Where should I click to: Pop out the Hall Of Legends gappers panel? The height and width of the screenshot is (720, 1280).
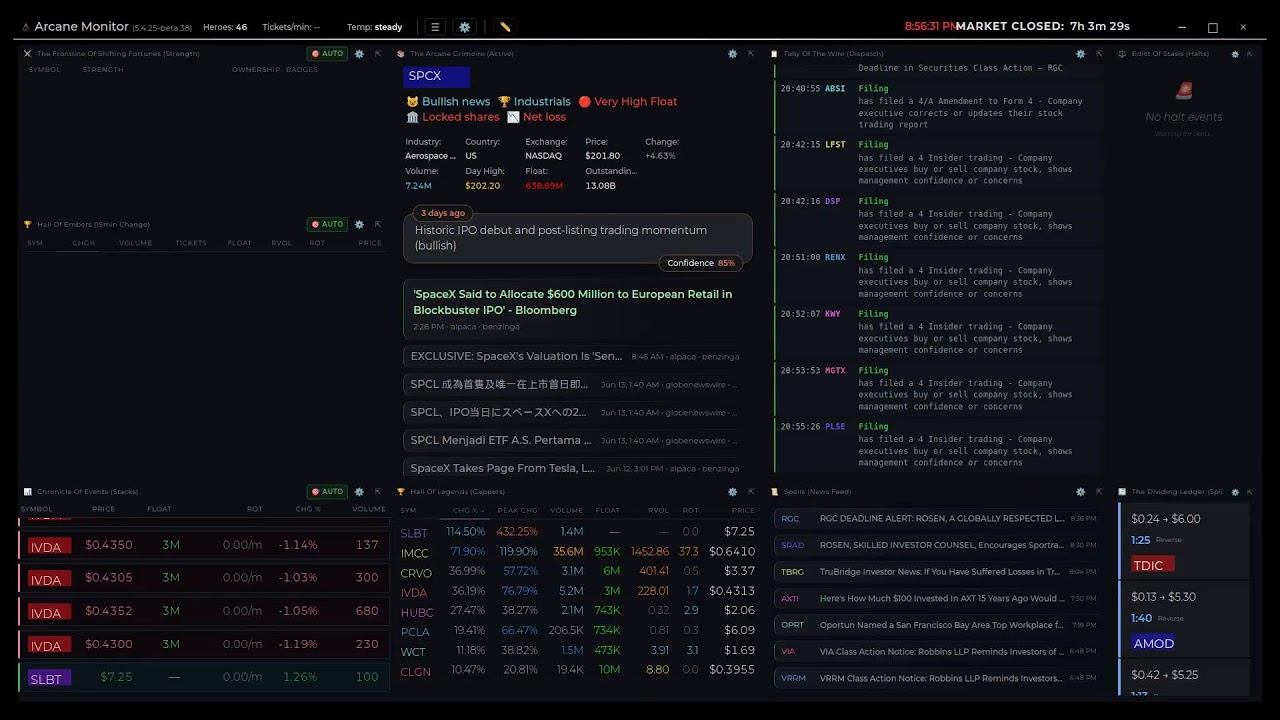coord(751,492)
